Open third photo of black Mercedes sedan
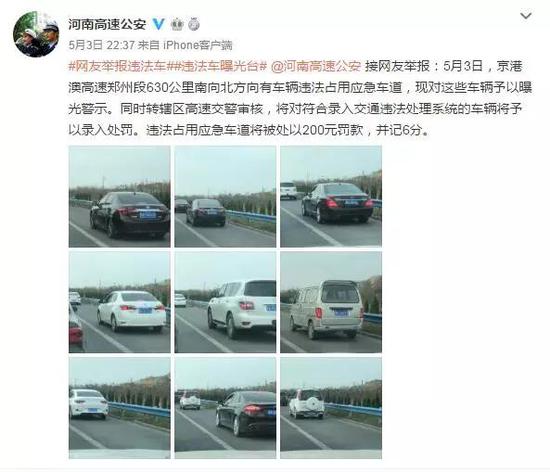 [x=331, y=196]
